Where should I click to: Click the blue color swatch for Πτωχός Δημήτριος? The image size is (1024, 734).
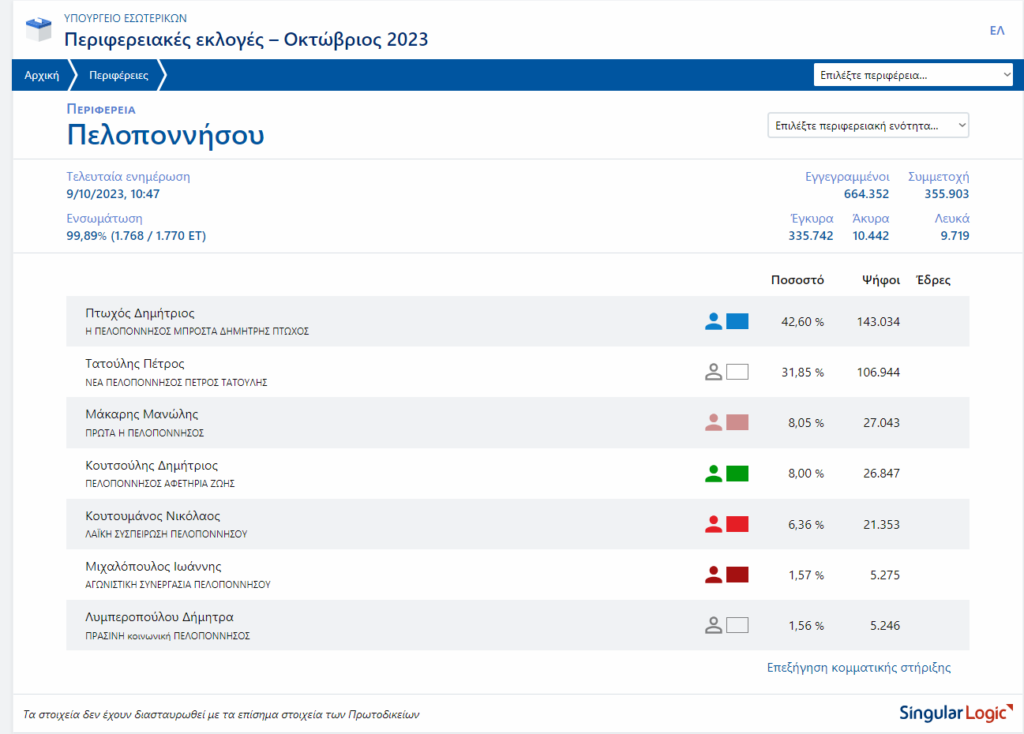click(x=737, y=321)
